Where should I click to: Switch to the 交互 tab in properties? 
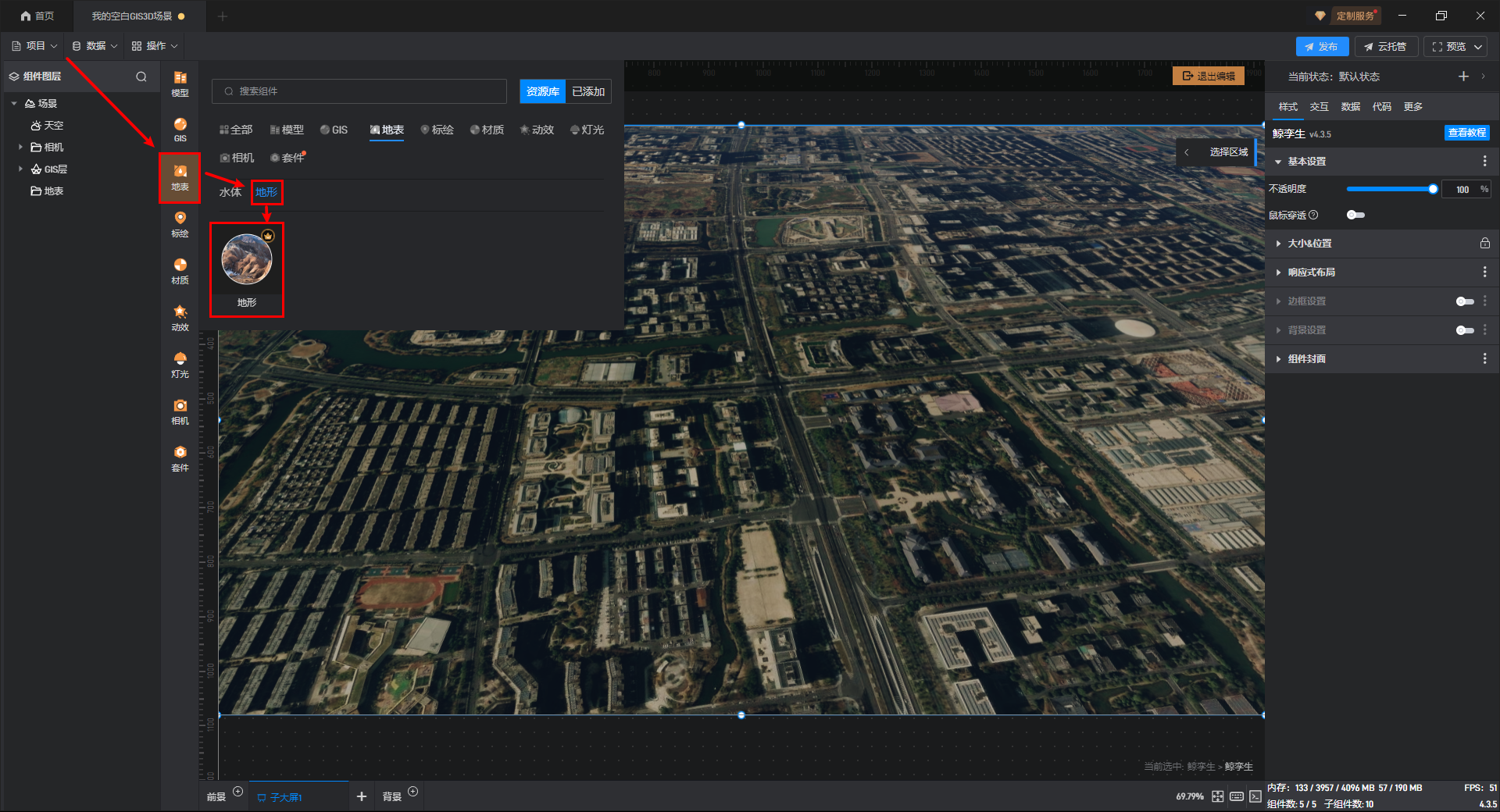tap(1320, 107)
